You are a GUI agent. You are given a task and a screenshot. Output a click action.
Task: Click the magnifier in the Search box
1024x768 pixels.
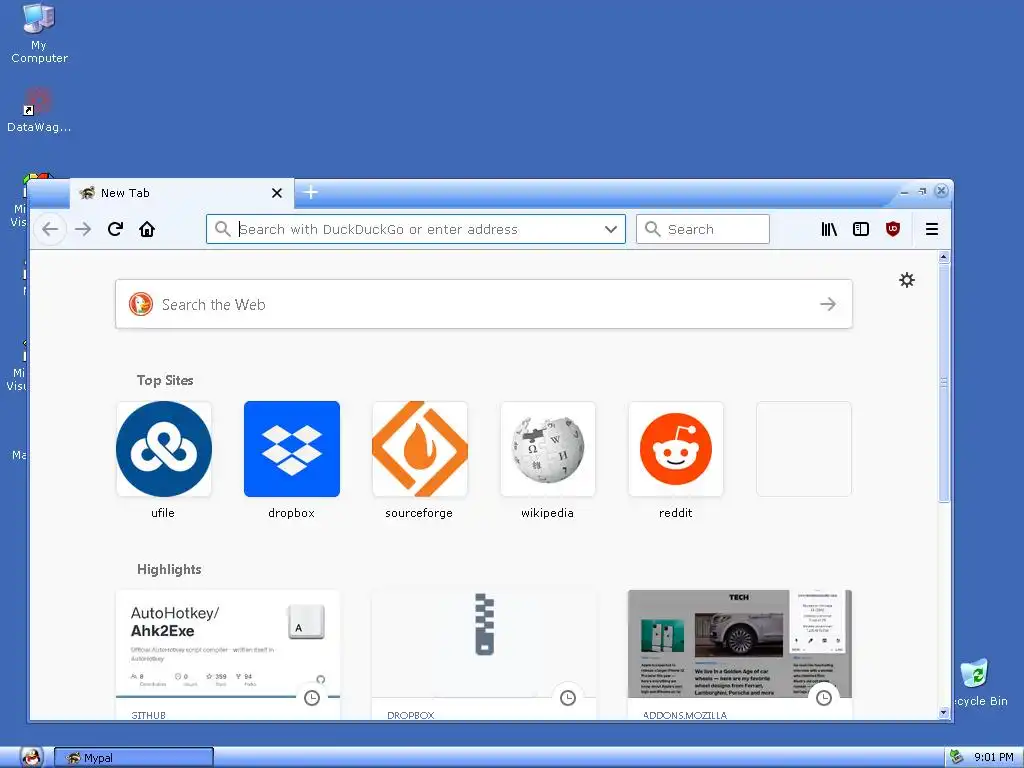pyautogui.click(x=652, y=229)
